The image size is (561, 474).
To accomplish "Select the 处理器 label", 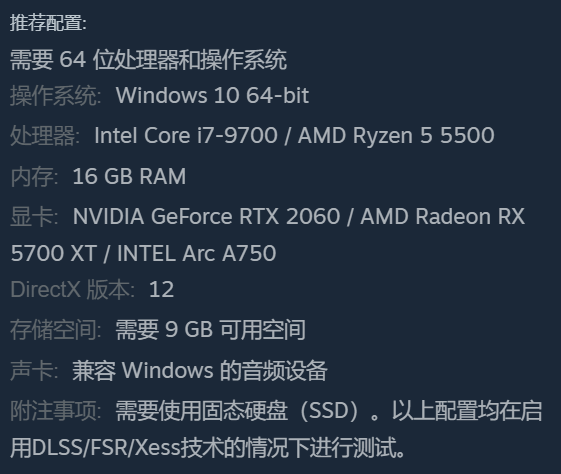I will tap(45, 136).
